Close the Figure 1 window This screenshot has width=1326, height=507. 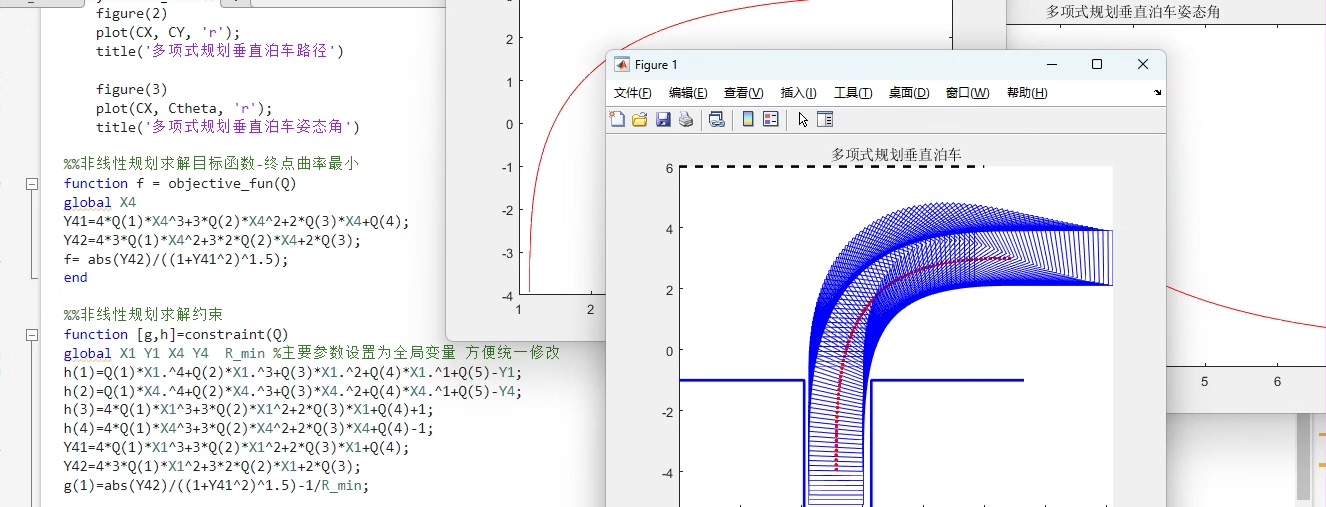[x=1143, y=64]
